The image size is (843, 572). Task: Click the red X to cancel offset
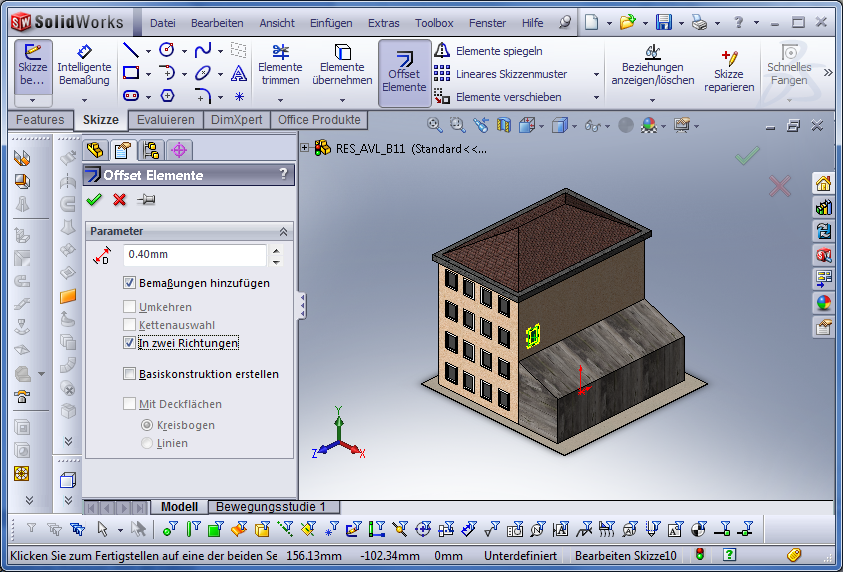[x=120, y=200]
